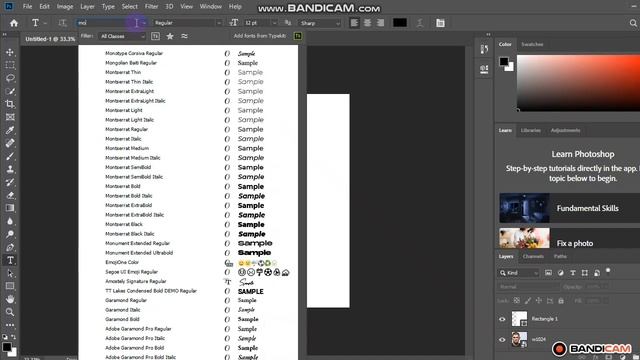Select the Move tool

pyautogui.click(x=10, y=52)
